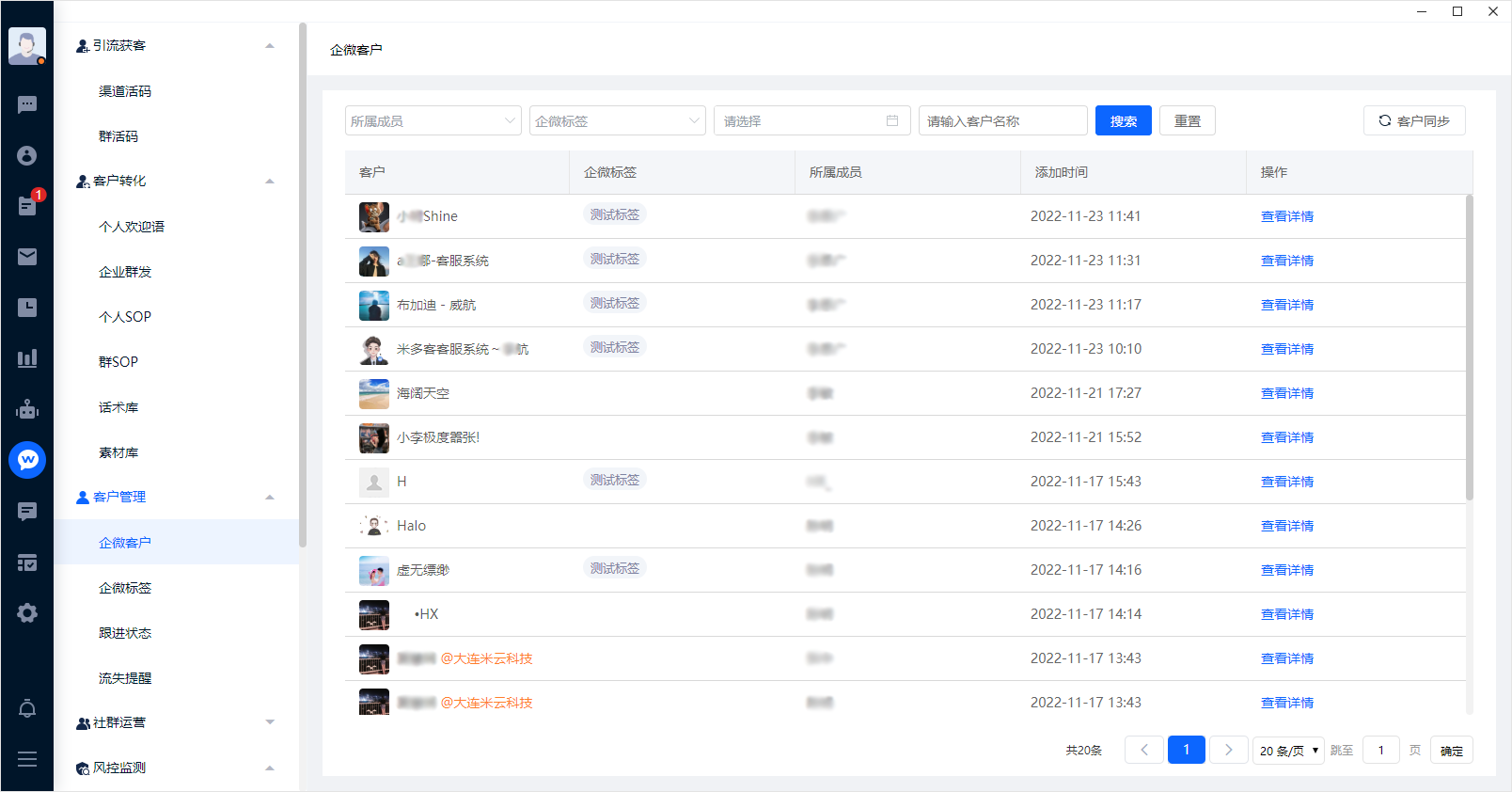1512x792 pixels.
Task: Open the bar chart statistics icon
Action: [27, 358]
